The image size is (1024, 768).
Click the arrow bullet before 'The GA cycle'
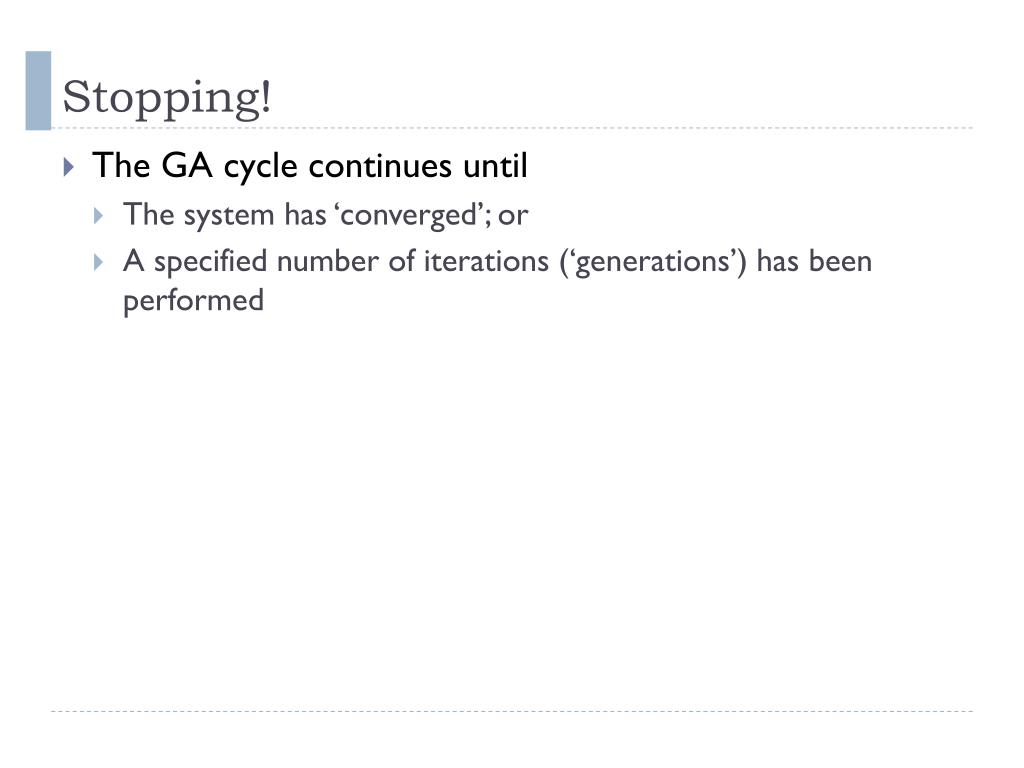click(x=69, y=167)
